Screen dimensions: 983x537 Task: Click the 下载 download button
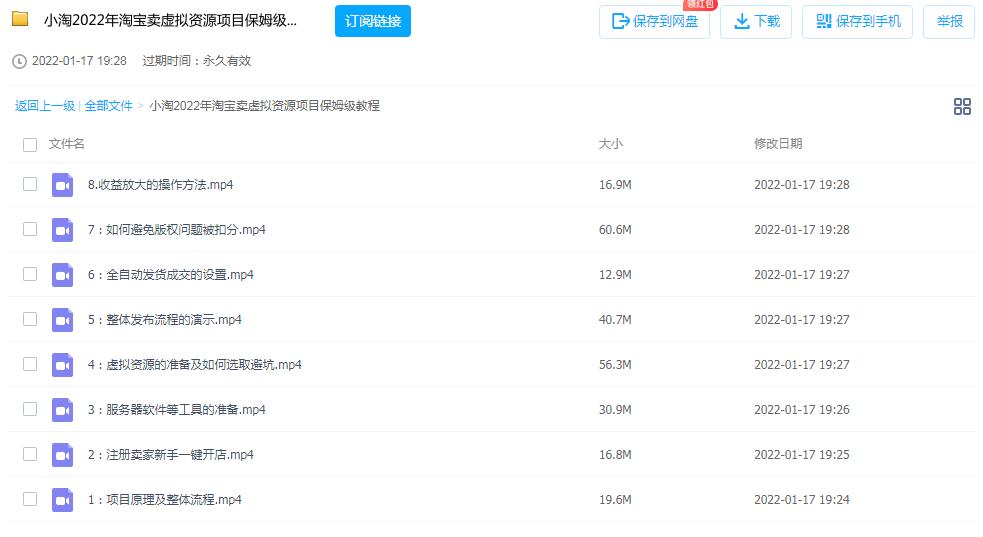pos(755,22)
